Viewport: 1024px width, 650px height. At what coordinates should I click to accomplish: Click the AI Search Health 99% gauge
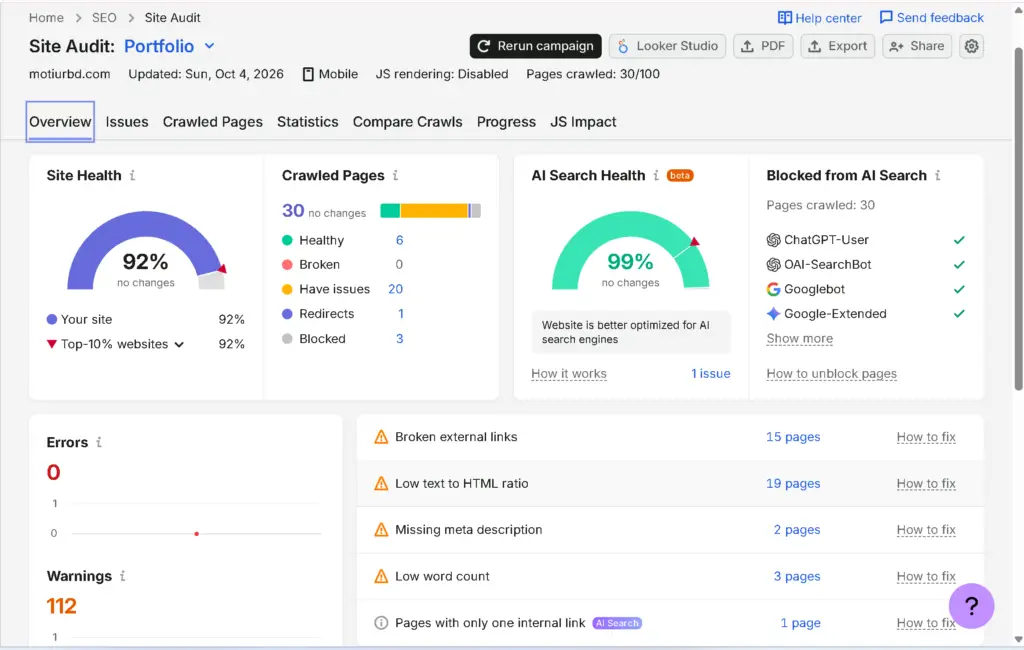pyautogui.click(x=630, y=251)
